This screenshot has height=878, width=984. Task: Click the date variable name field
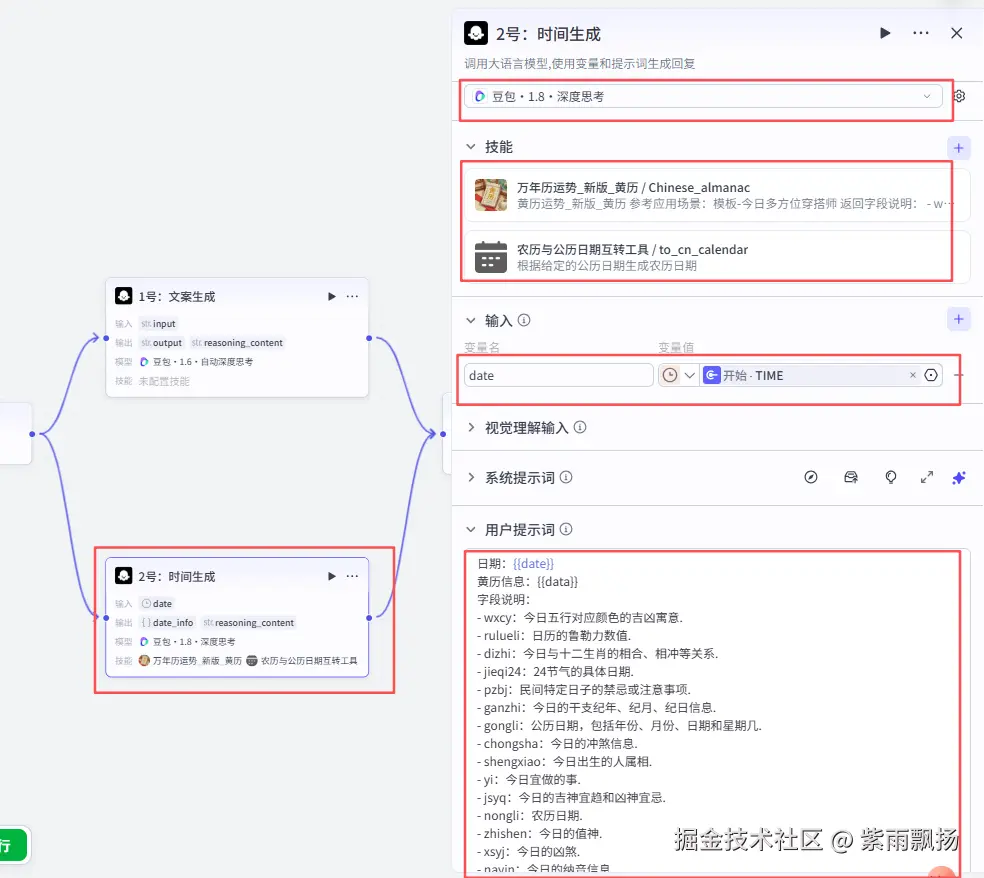[x=559, y=375]
